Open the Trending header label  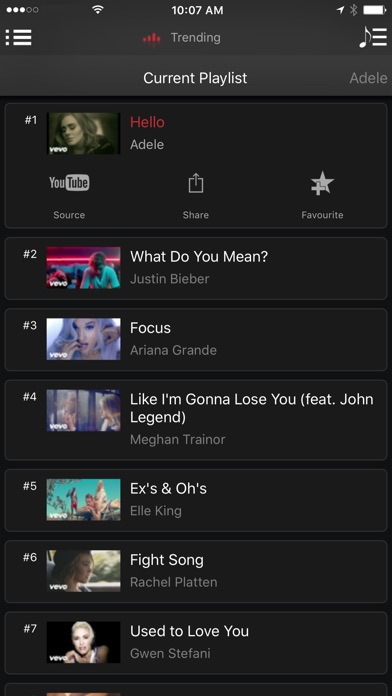coord(196,38)
